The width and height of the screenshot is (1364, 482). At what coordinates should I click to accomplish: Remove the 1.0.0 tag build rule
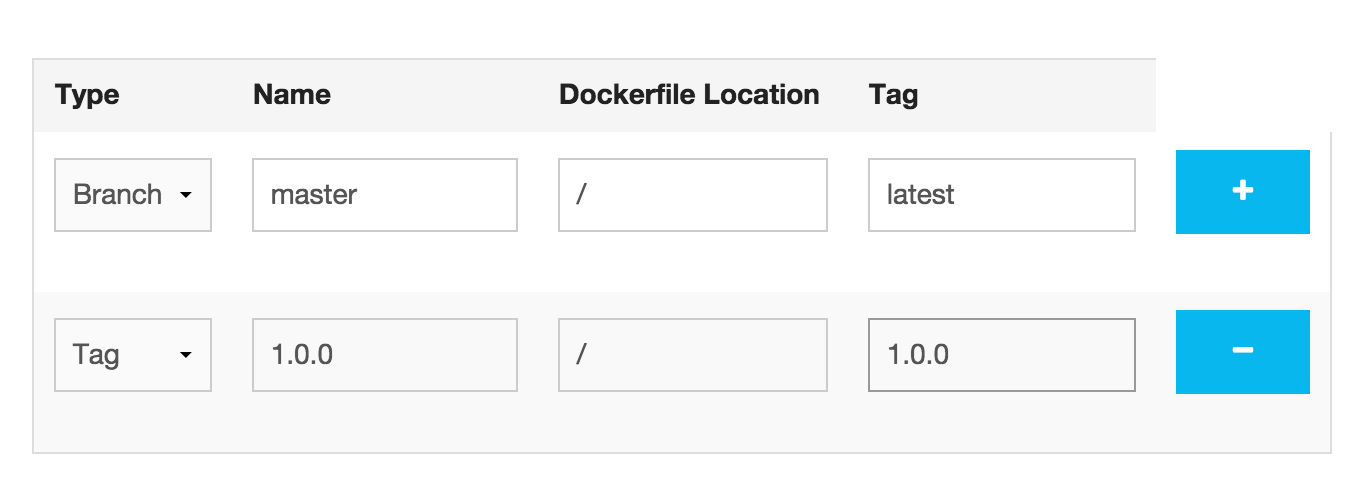tap(1242, 352)
